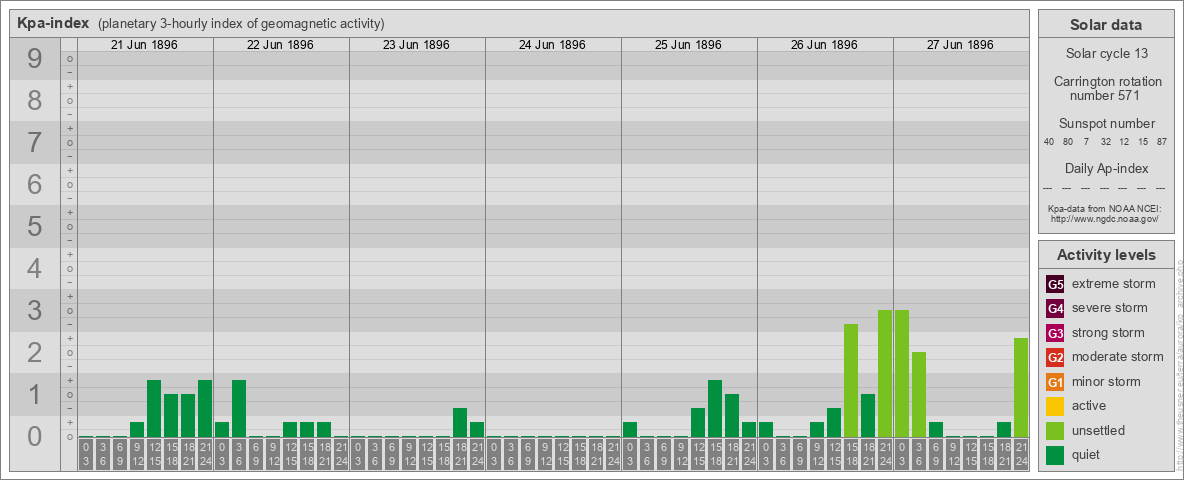Click the dark green 'quiet' swatch
The width and height of the screenshot is (1184, 480).
1055,454
